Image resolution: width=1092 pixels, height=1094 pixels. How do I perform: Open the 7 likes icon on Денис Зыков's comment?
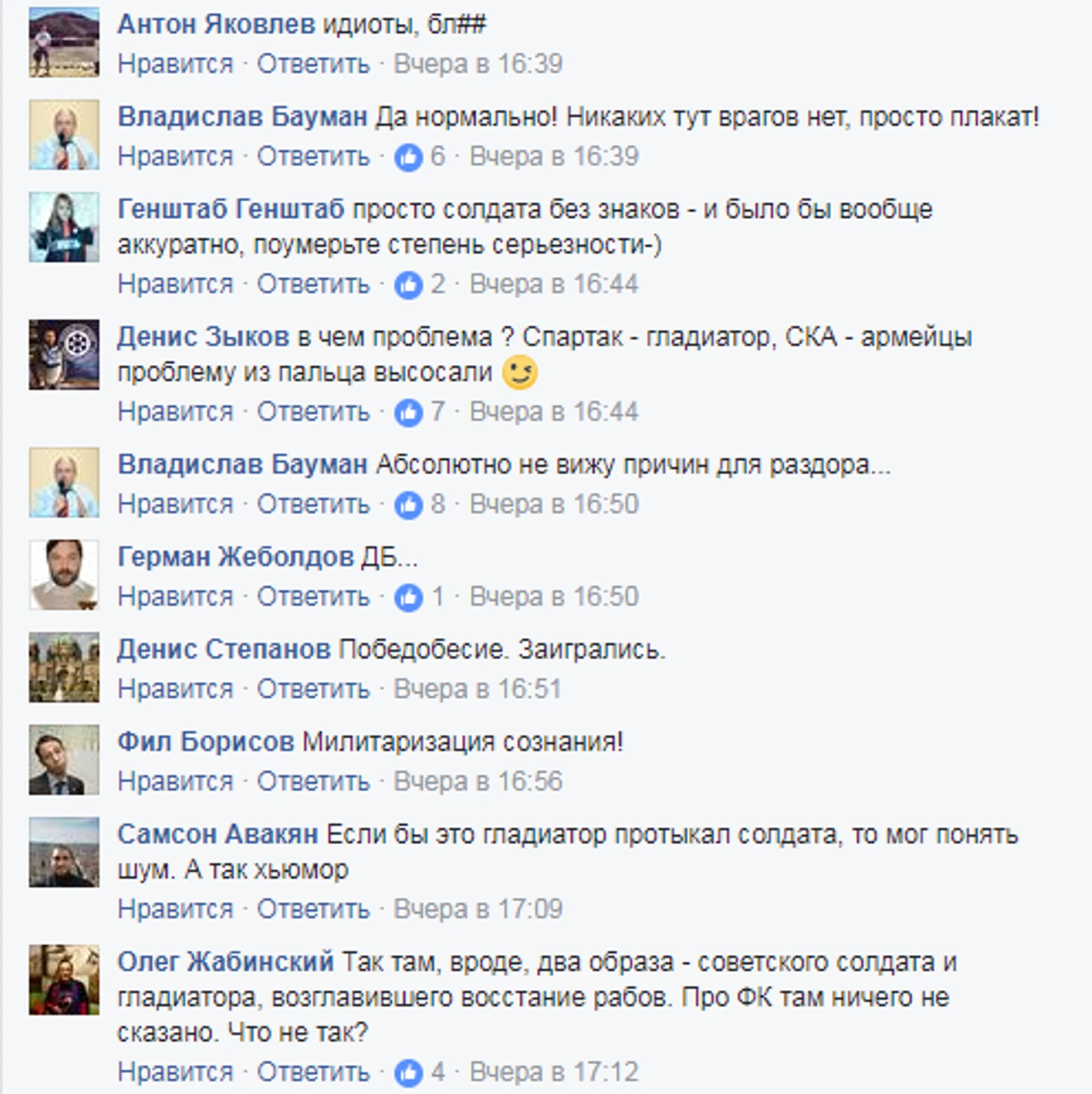coord(408,413)
